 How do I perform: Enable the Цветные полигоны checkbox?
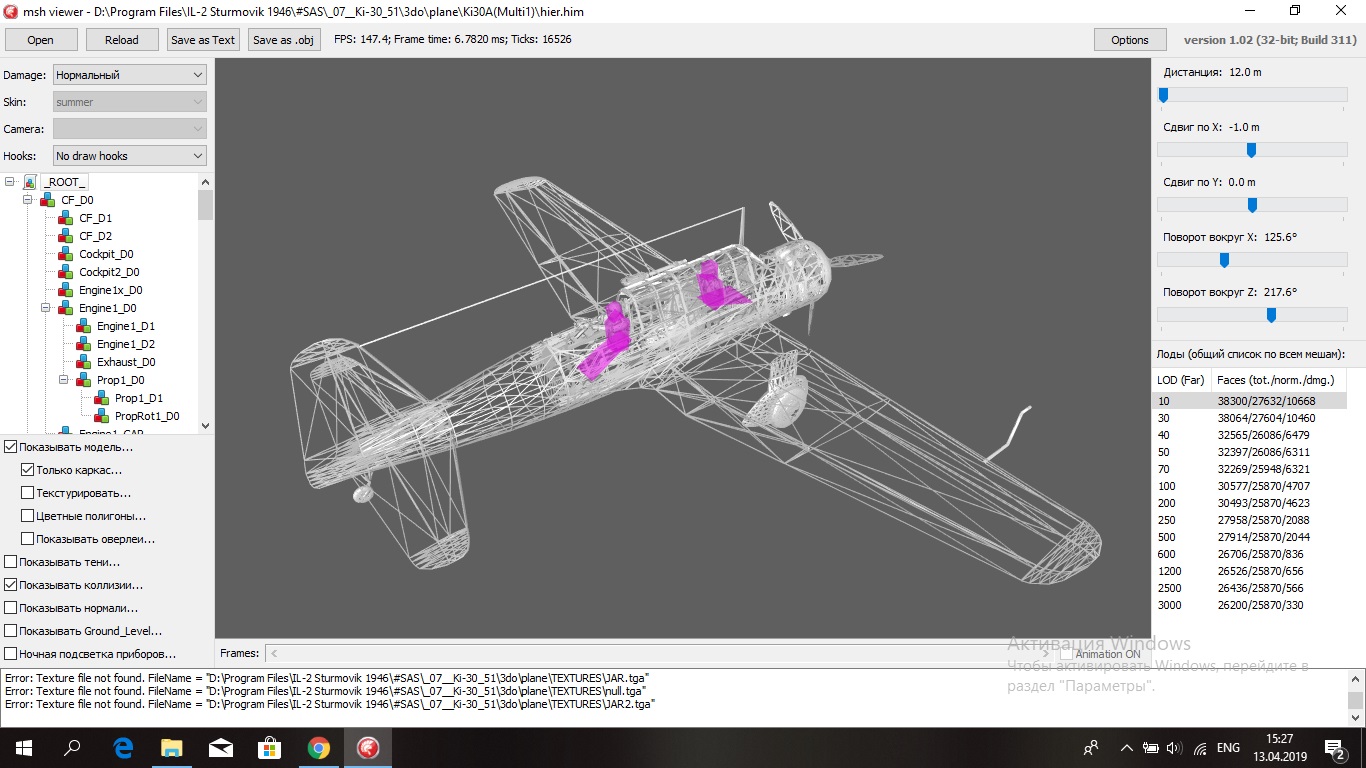28,516
